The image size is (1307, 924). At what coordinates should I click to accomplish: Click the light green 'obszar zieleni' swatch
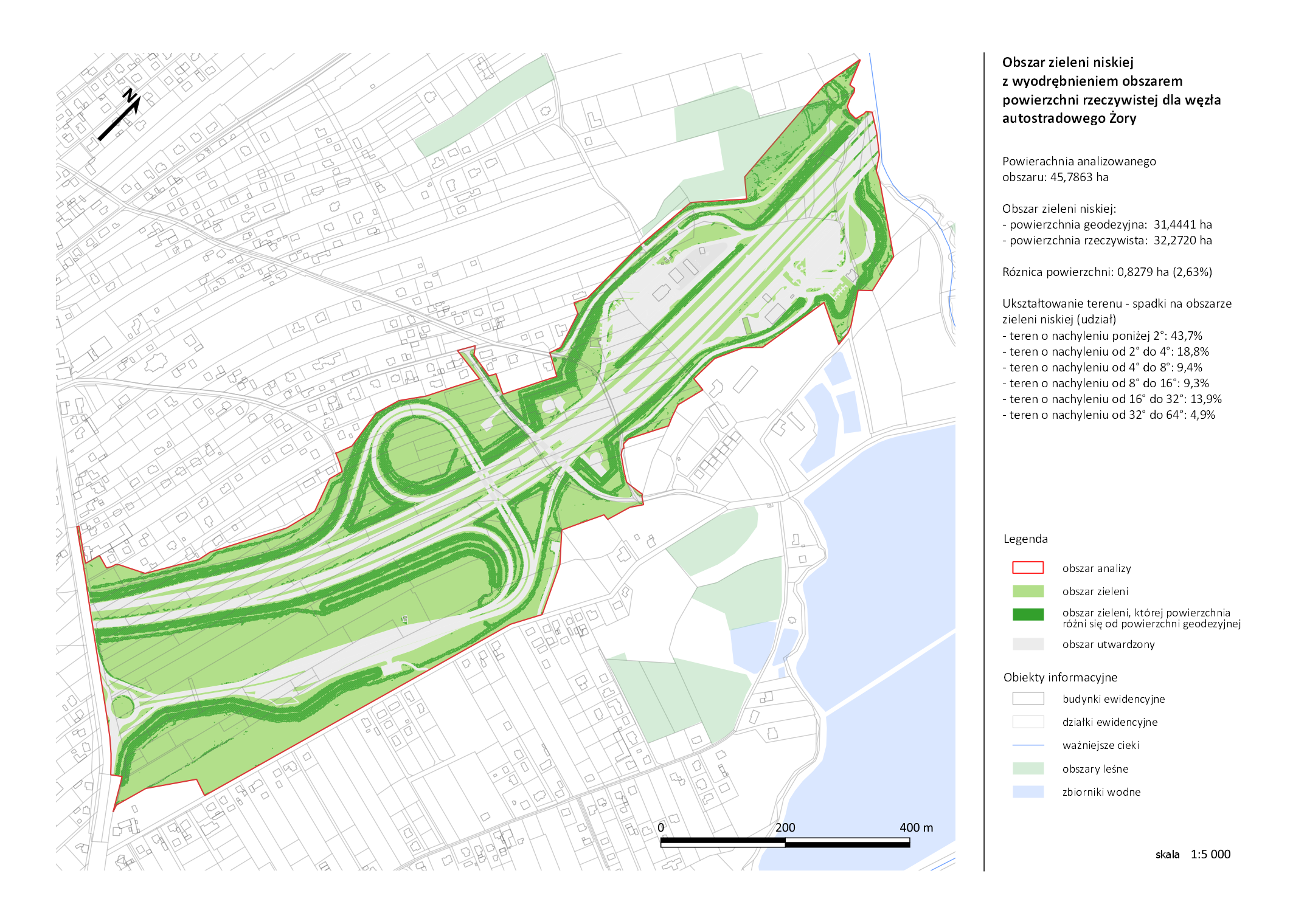[x=1027, y=591]
